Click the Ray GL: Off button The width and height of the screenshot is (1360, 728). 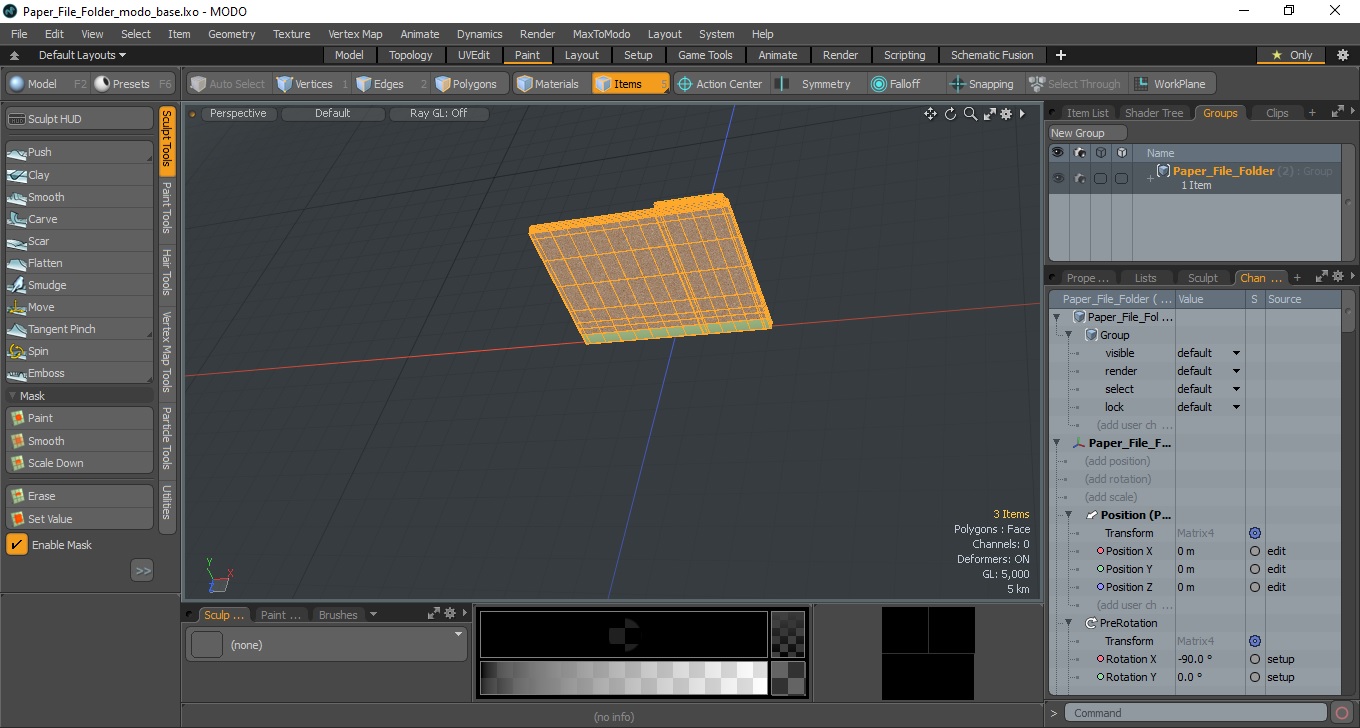point(438,114)
